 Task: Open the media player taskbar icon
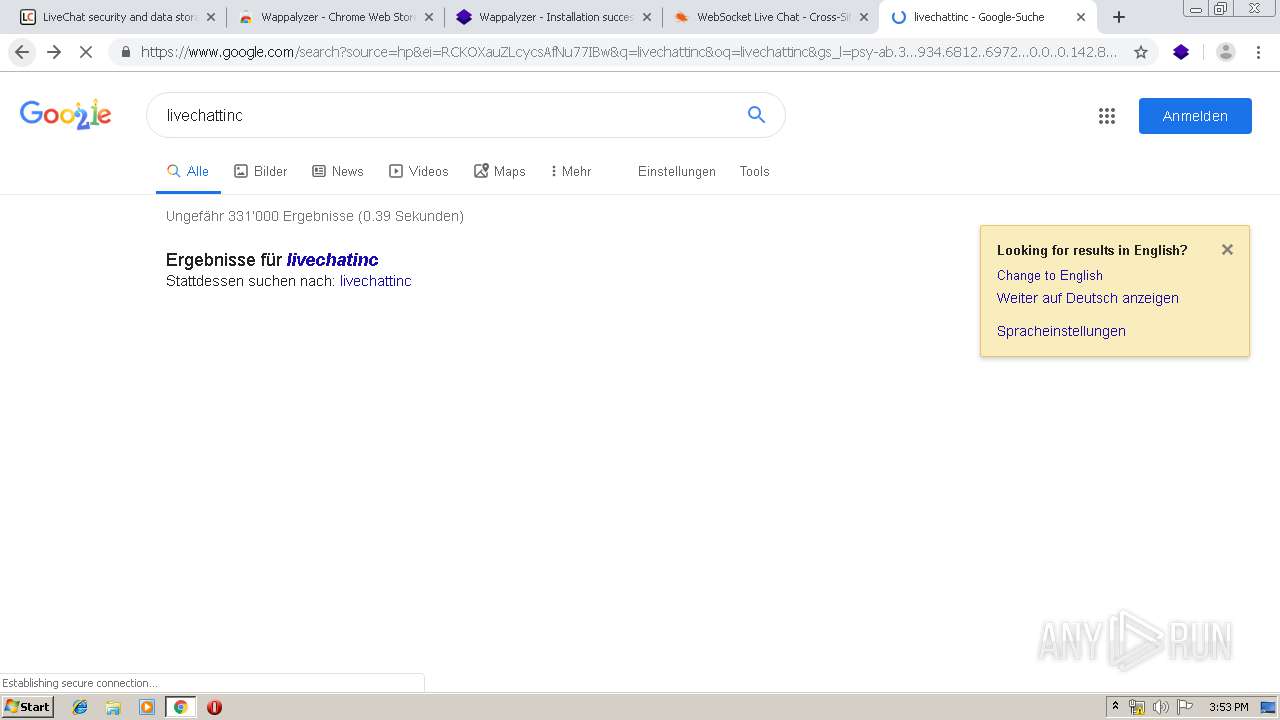click(147, 707)
